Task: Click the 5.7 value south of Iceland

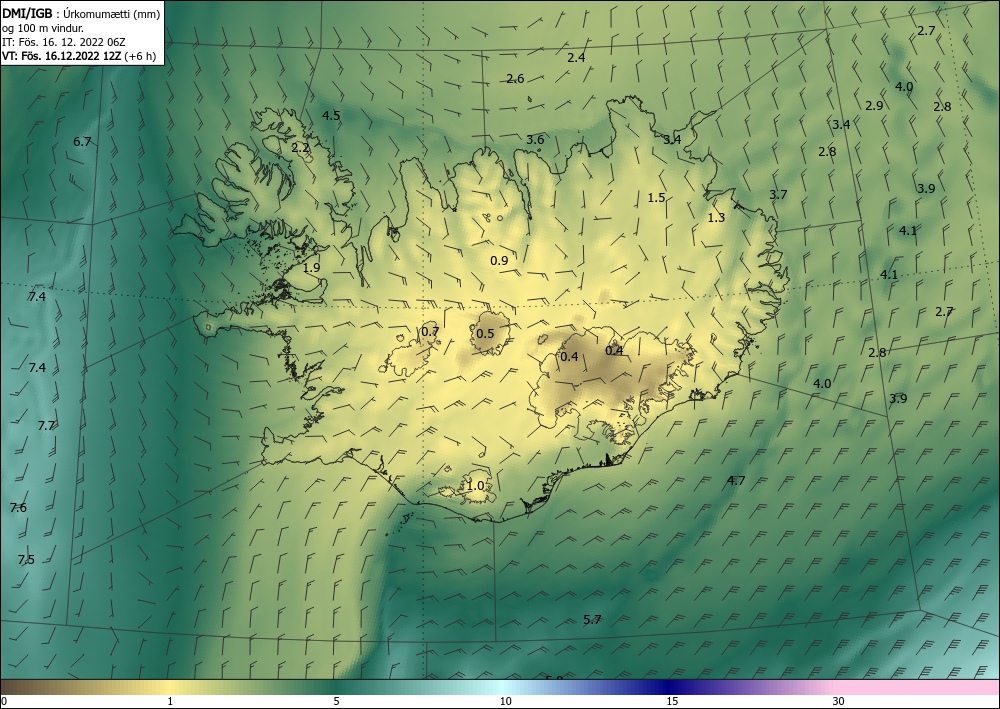Action: pyautogui.click(x=592, y=619)
